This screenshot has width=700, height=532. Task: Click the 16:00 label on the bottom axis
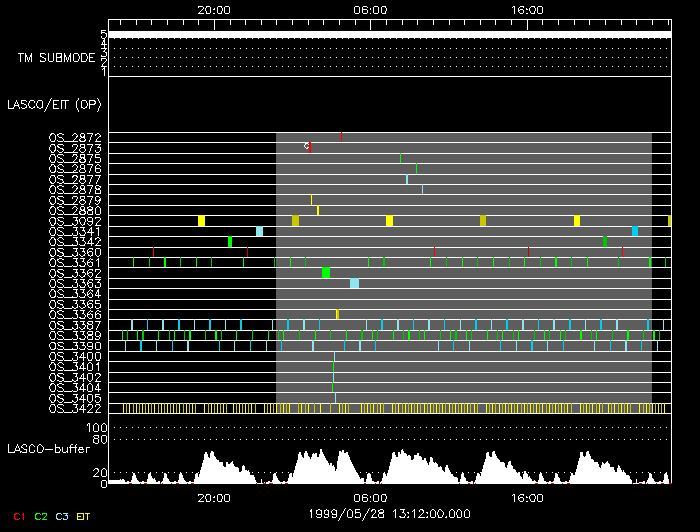(x=527, y=497)
